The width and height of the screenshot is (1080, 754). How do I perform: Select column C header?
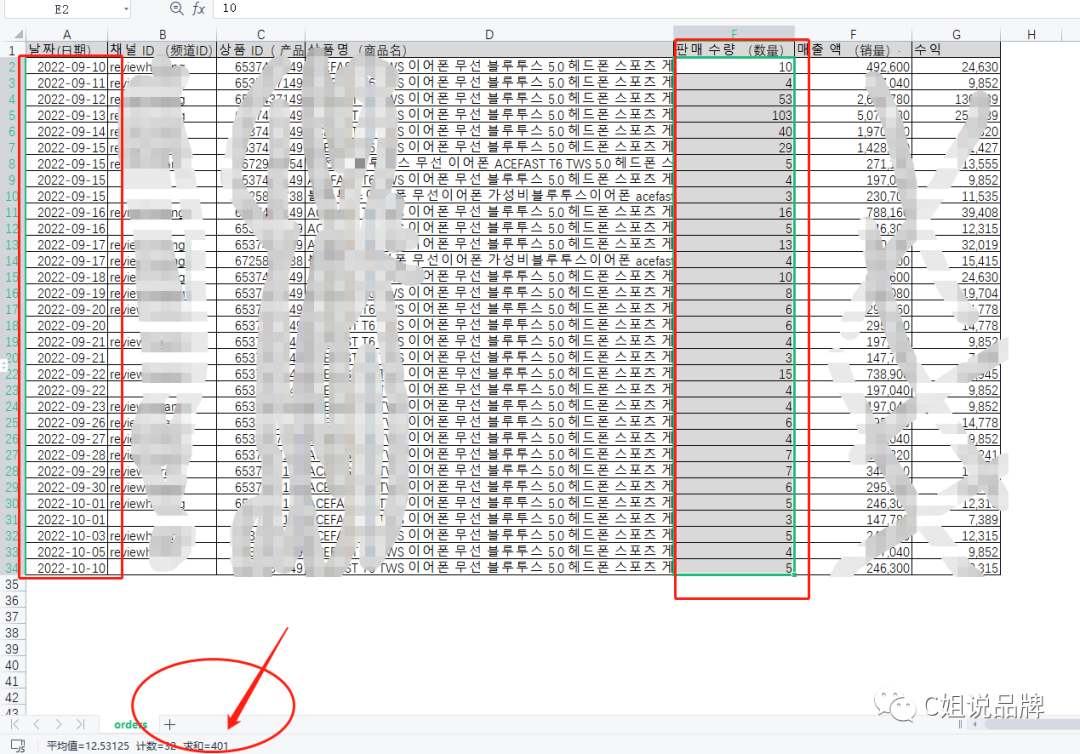point(261,34)
